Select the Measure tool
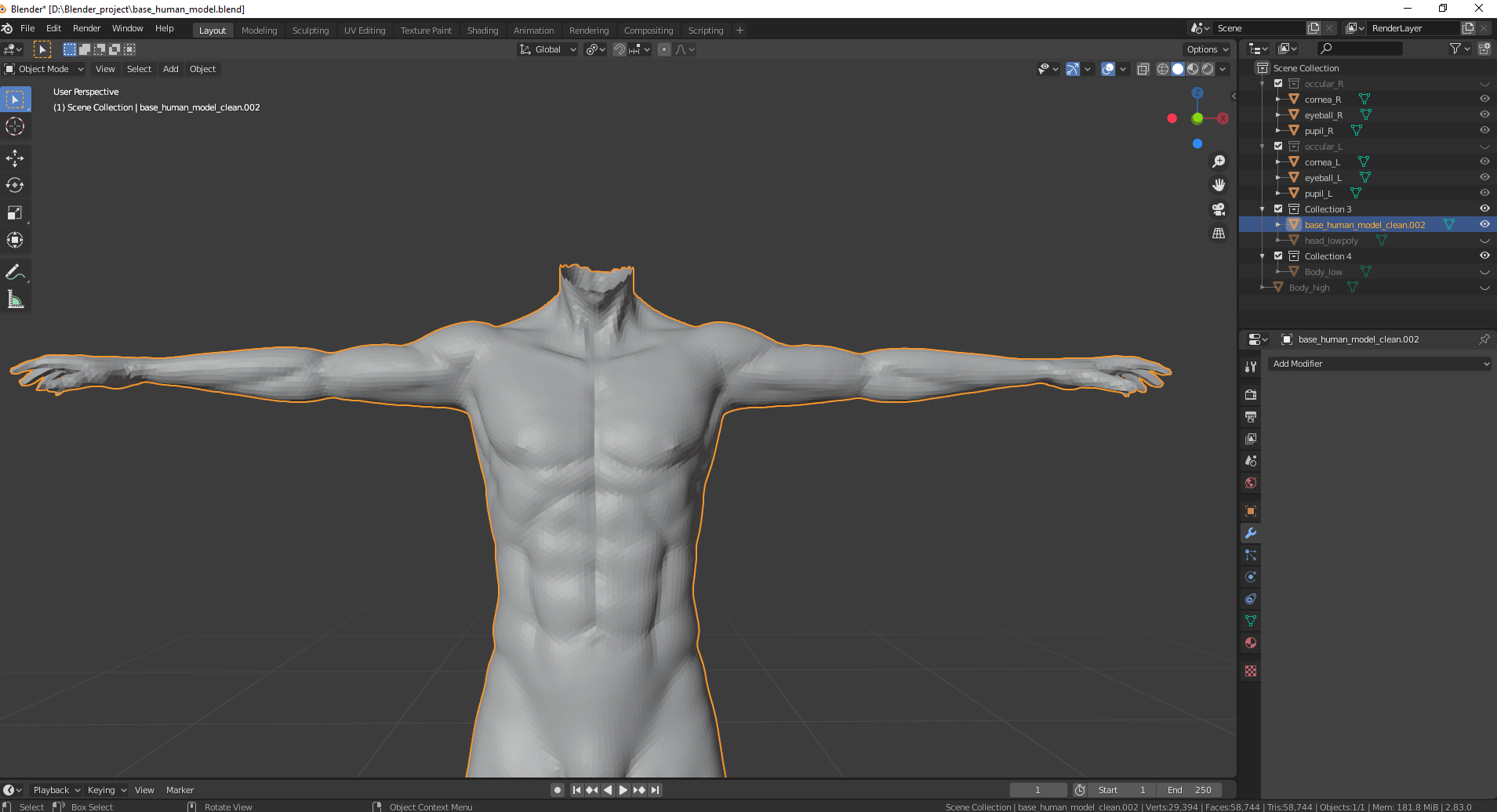This screenshot has height=812, width=1497. coord(15,299)
